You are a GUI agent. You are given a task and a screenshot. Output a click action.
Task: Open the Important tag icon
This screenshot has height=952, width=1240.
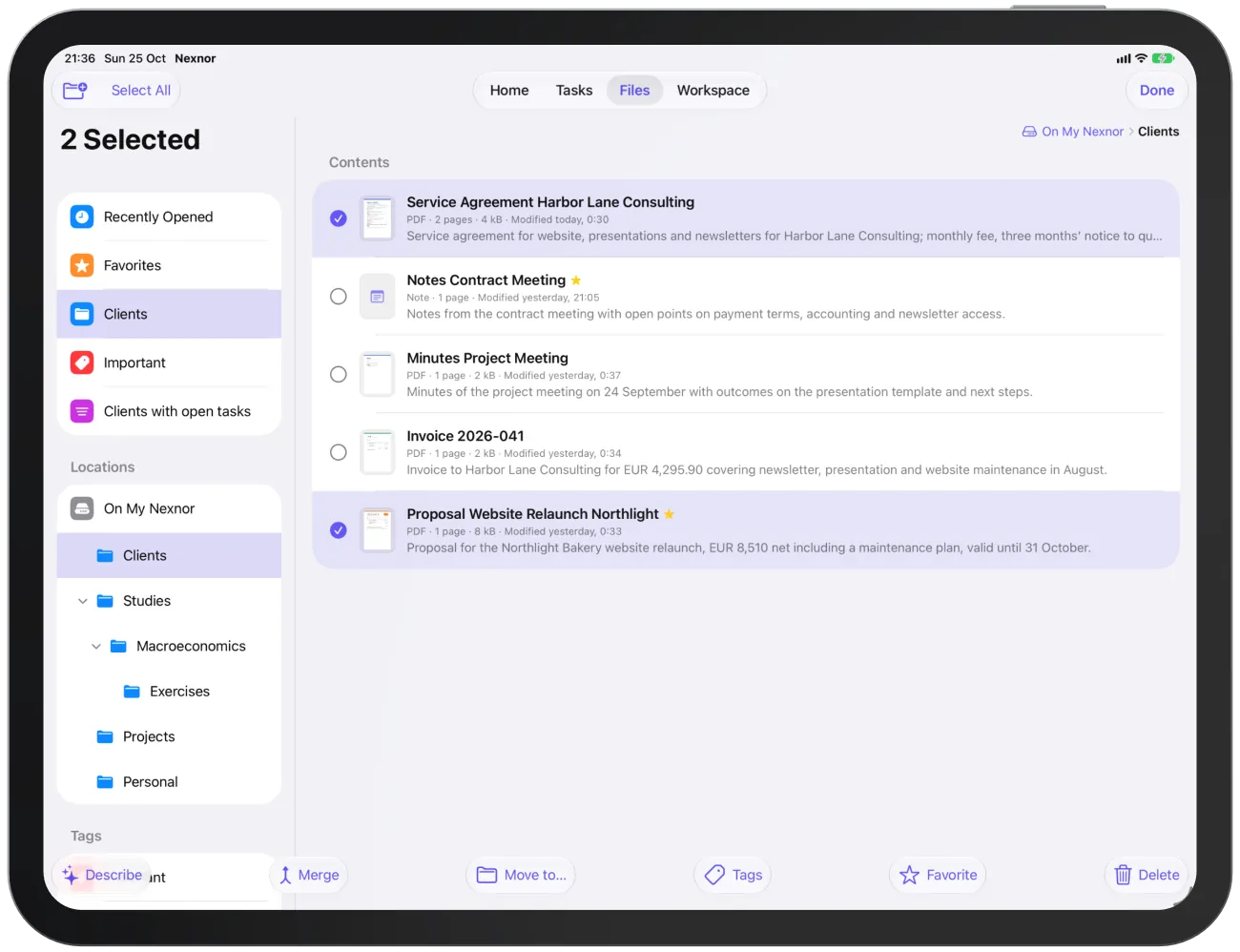pos(82,362)
